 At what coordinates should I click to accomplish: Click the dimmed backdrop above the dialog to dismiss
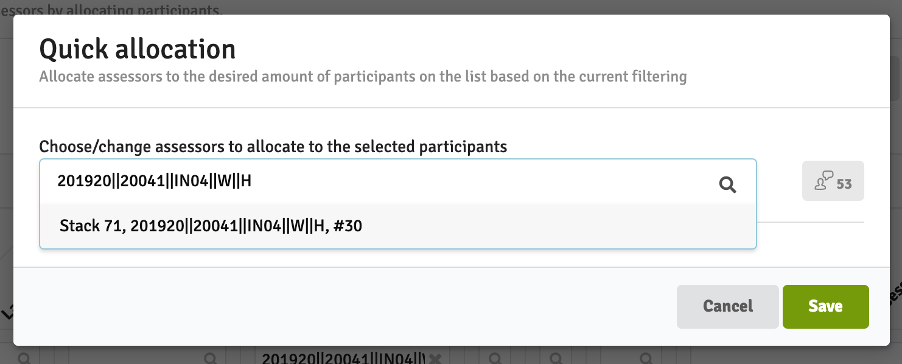[x=451, y=6]
